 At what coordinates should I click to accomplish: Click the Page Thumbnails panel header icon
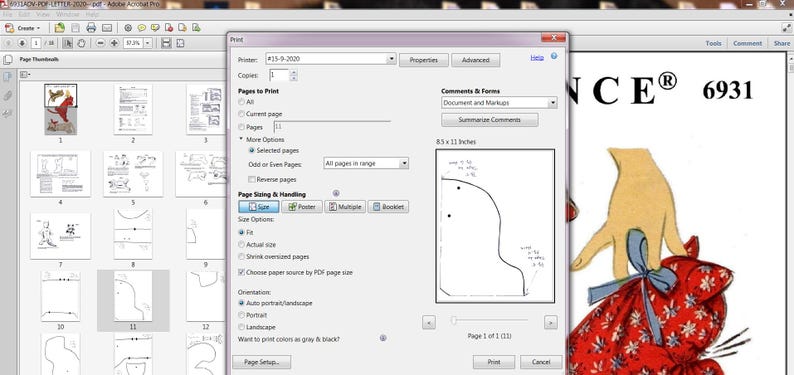pos(8,60)
